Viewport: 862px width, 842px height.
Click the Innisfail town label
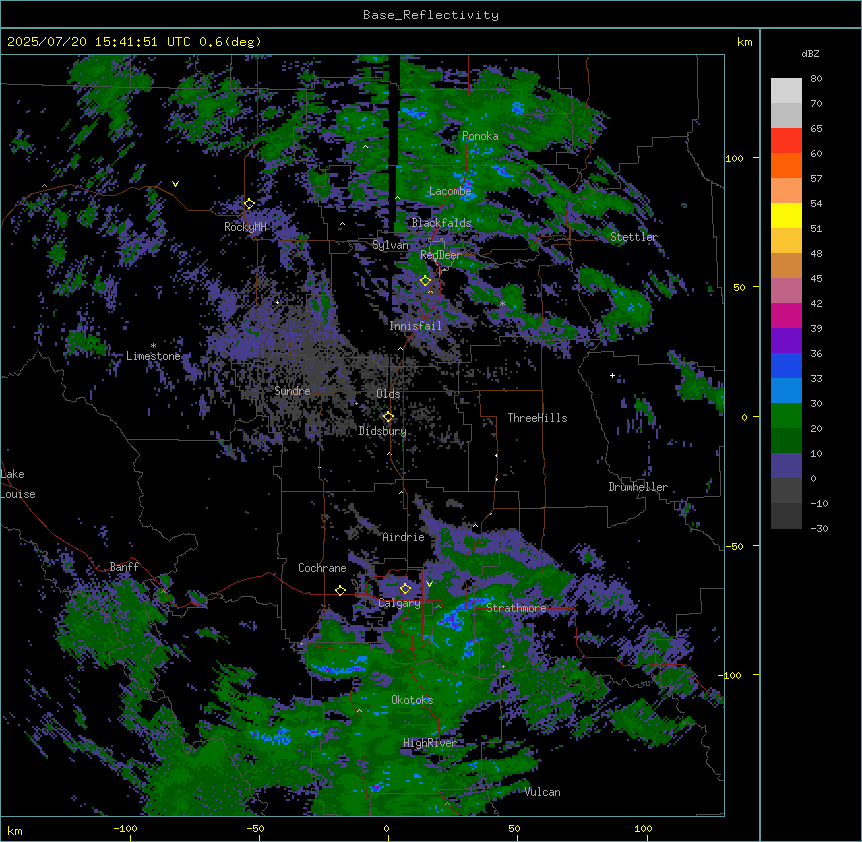point(415,326)
